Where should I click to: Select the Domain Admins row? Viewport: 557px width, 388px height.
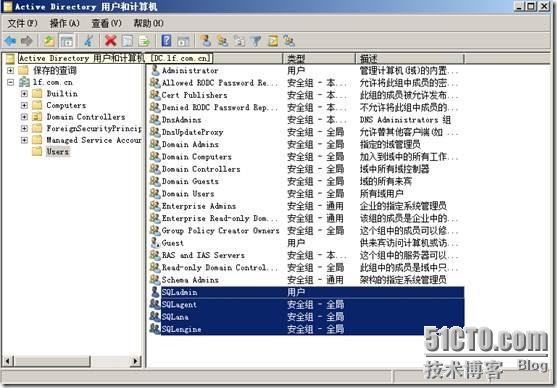307,144
